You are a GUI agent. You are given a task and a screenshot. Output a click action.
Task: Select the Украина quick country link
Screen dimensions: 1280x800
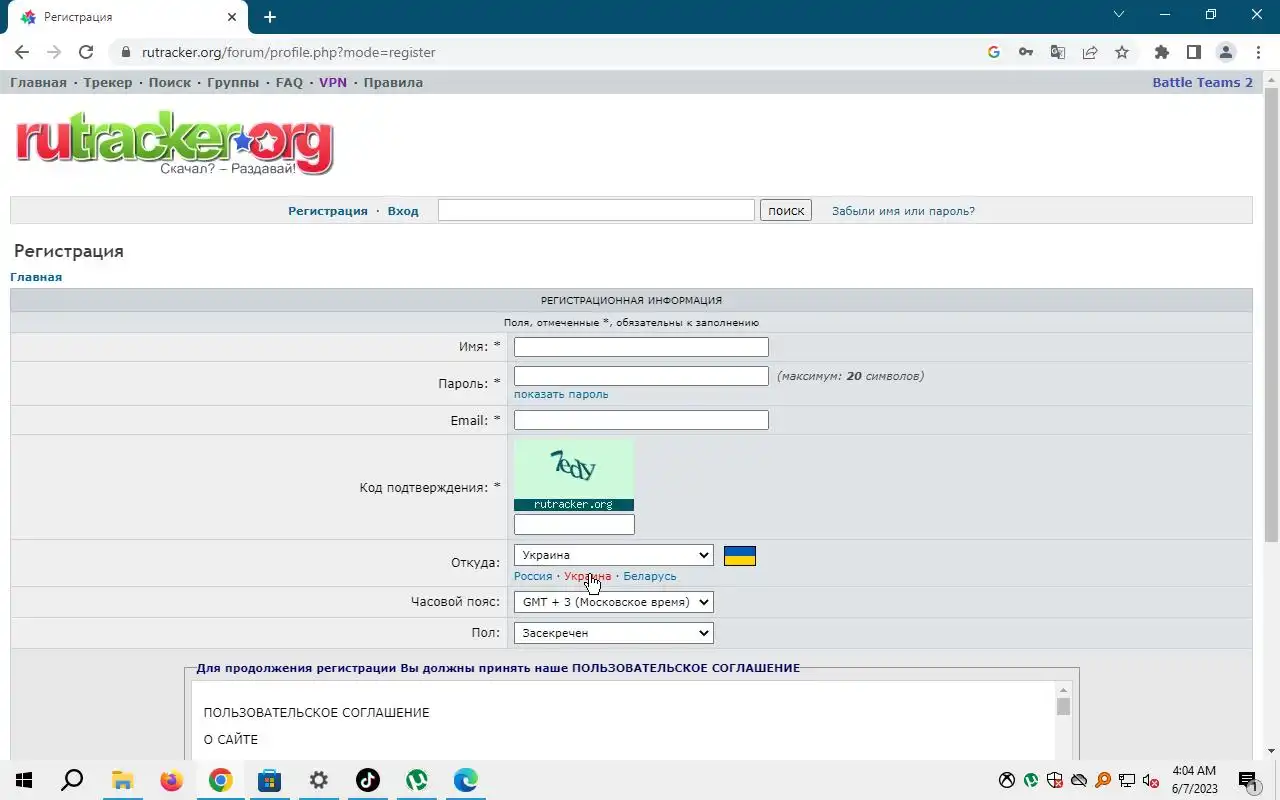587,576
